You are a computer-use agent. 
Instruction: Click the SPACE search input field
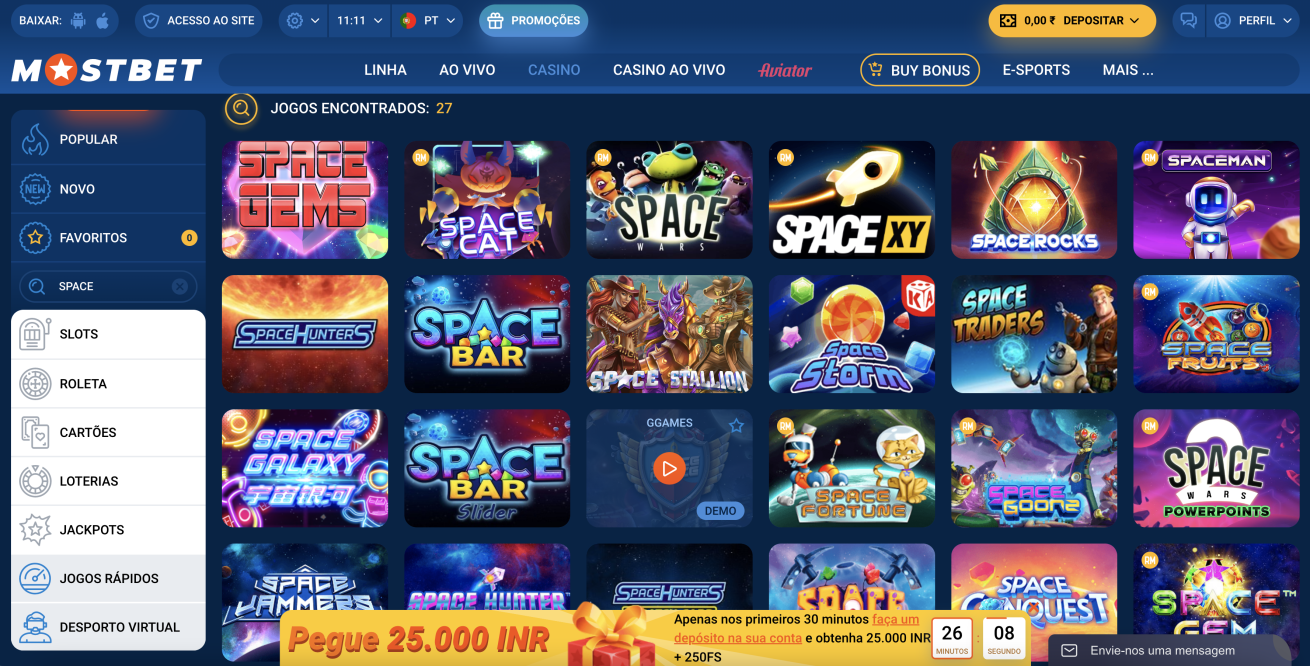point(108,287)
